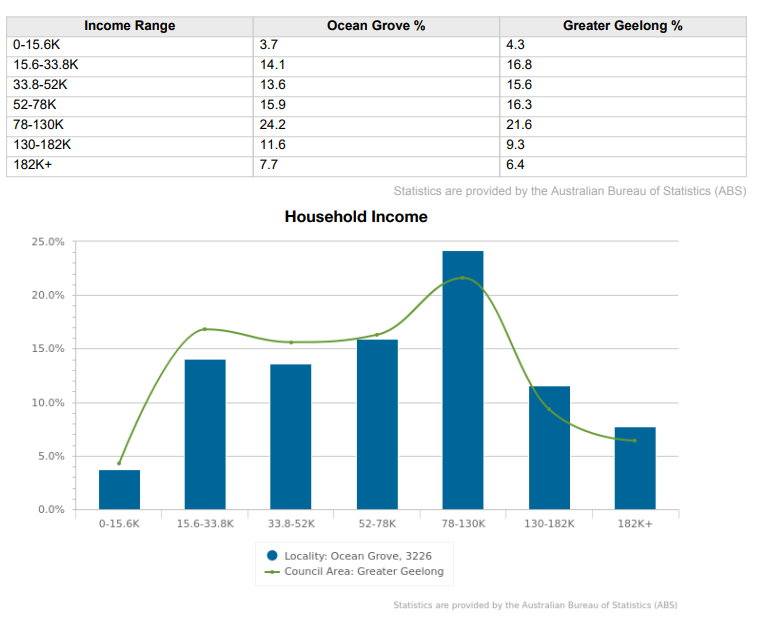
Task: Click the 52-78K blue bar
Action: click(377, 424)
